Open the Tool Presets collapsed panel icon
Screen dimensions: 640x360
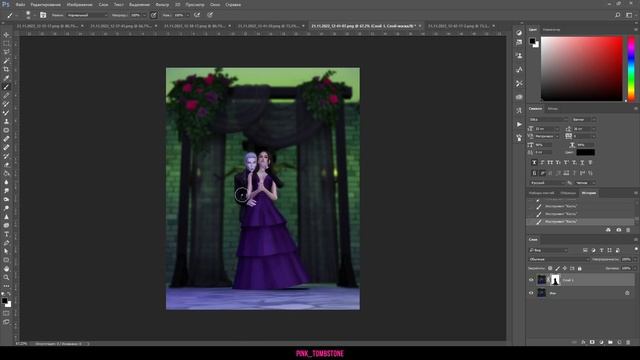519,83
